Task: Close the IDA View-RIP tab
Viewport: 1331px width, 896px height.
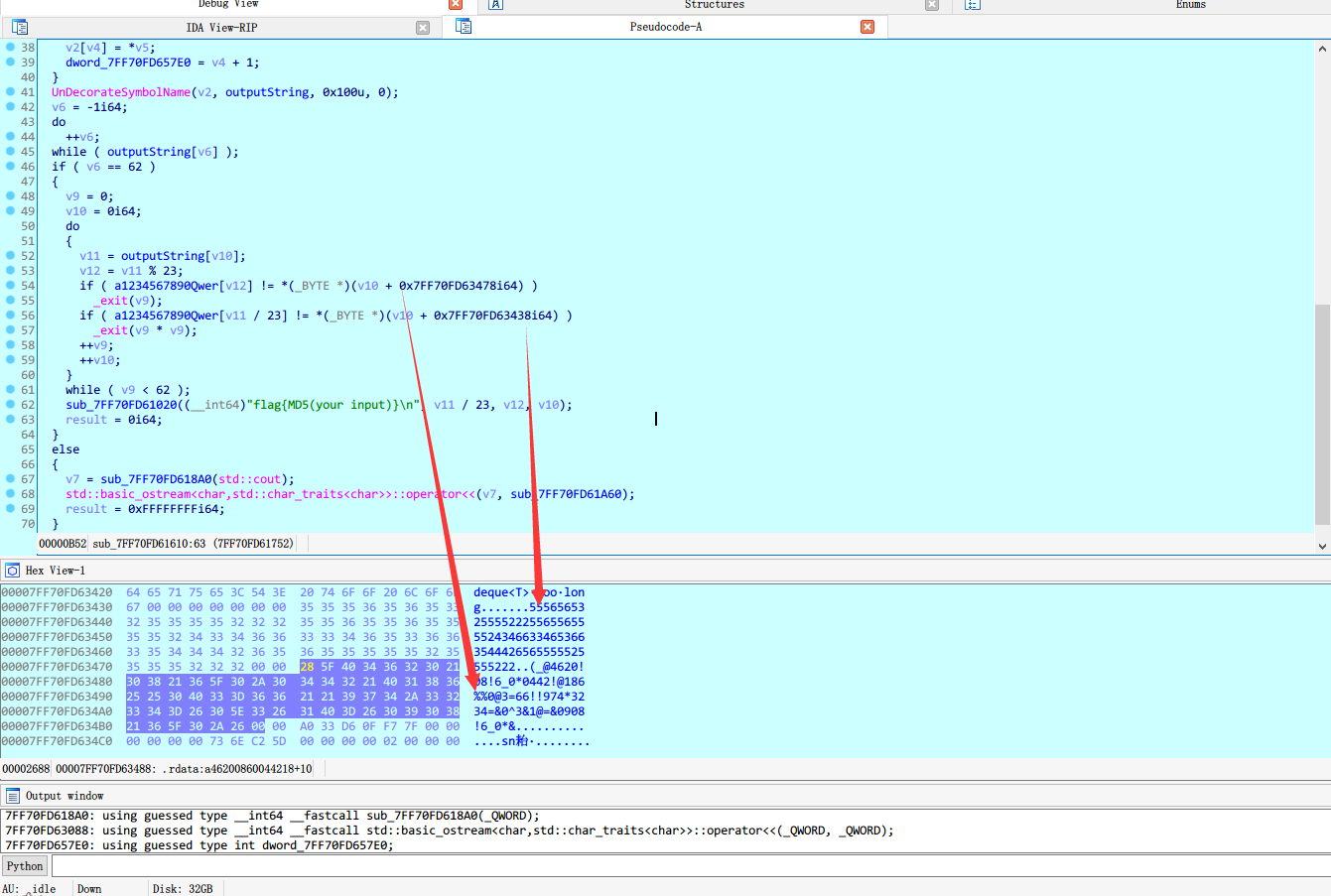Action: tap(423, 28)
